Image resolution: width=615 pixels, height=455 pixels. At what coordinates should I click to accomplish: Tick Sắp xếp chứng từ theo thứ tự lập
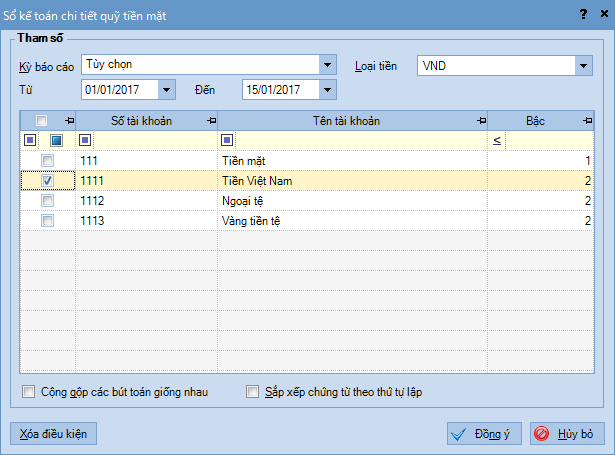tap(252, 391)
